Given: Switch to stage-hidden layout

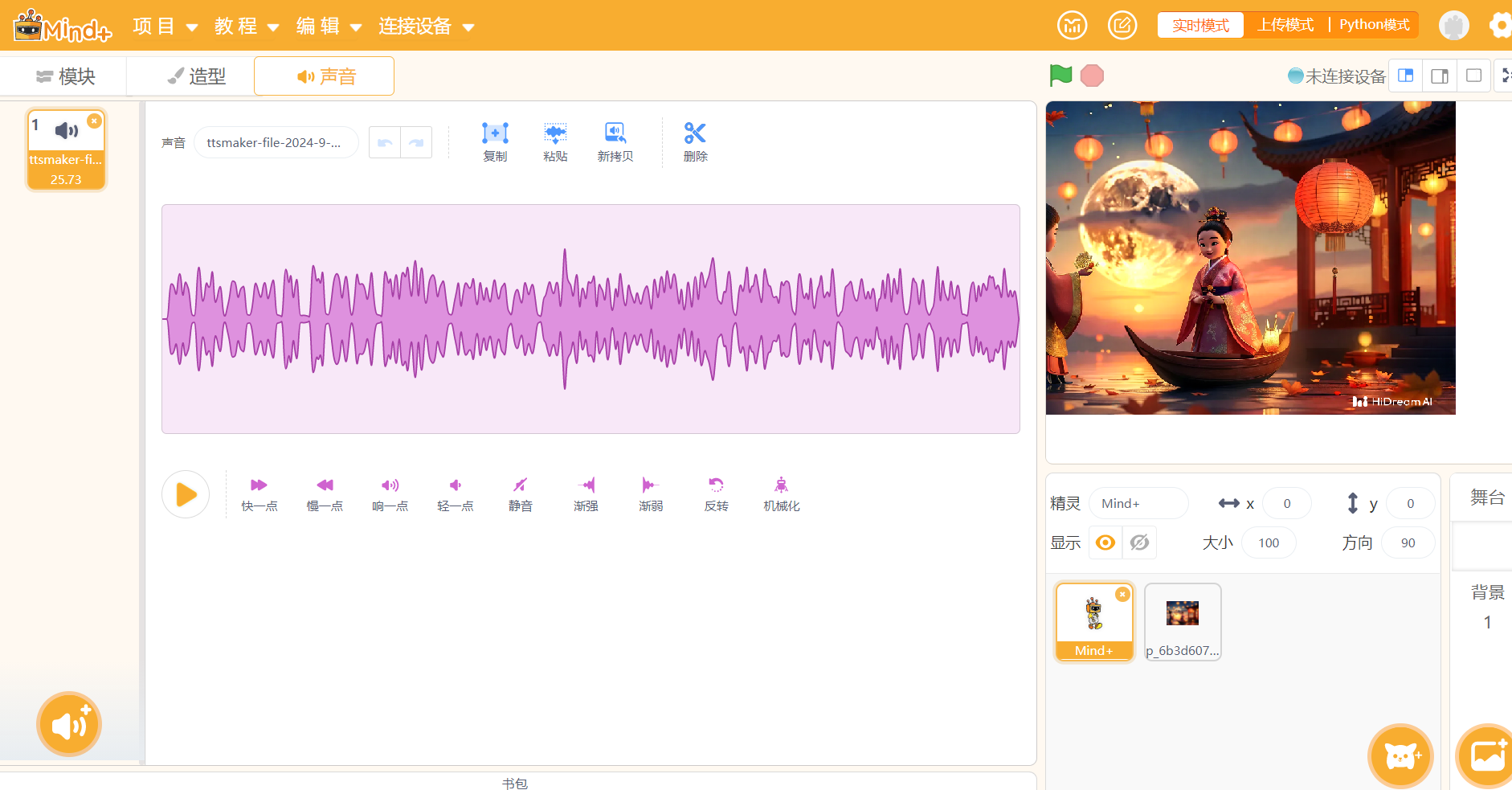Looking at the screenshot, I should (x=1474, y=76).
